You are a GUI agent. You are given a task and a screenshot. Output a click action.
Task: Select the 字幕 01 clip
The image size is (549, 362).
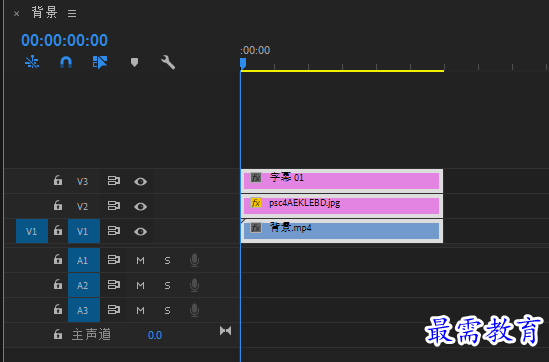point(342,181)
